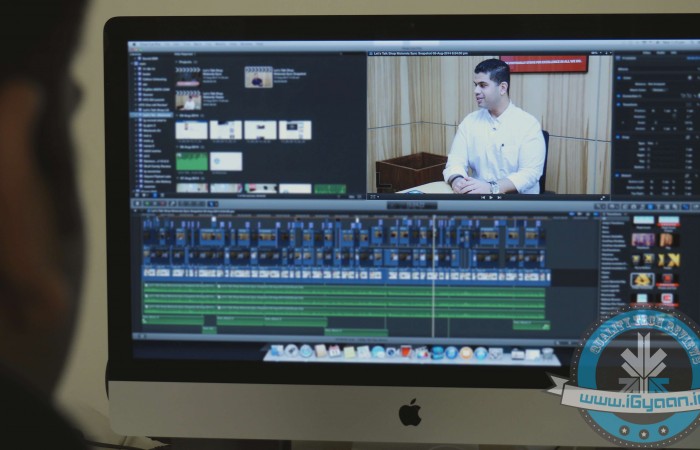Image resolution: width=700 pixels, height=450 pixels.
Task: Click the Finder icon in the Dock
Action: coord(277,352)
